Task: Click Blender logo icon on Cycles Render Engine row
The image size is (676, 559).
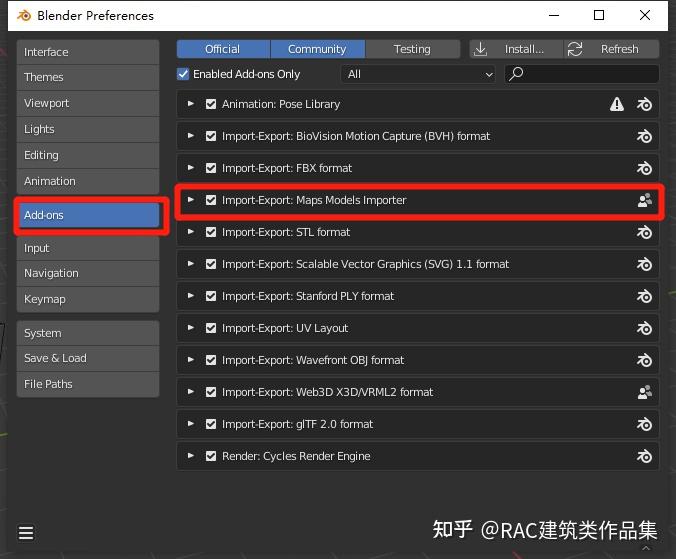Action: pos(645,456)
